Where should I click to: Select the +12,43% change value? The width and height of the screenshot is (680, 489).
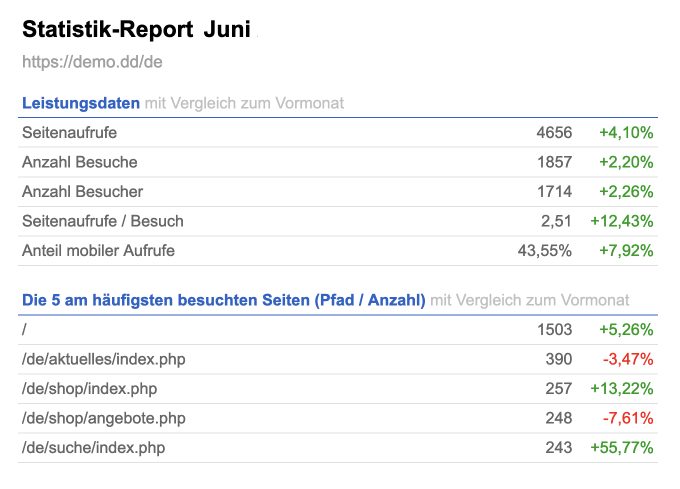point(622,221)
